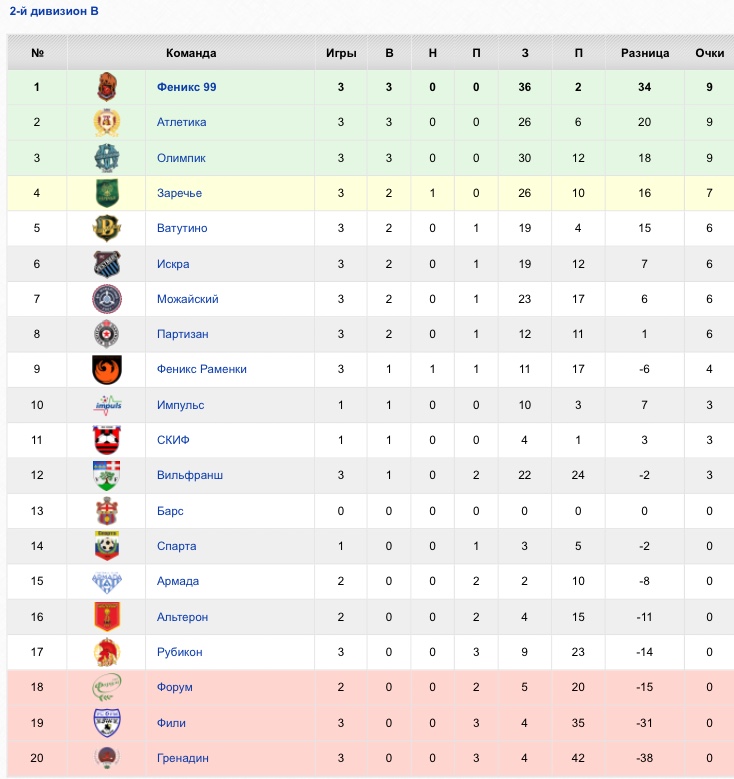Click the Рубикон team emblem
The height and width of the screenshot is (779, 734).
coord(106,652)
